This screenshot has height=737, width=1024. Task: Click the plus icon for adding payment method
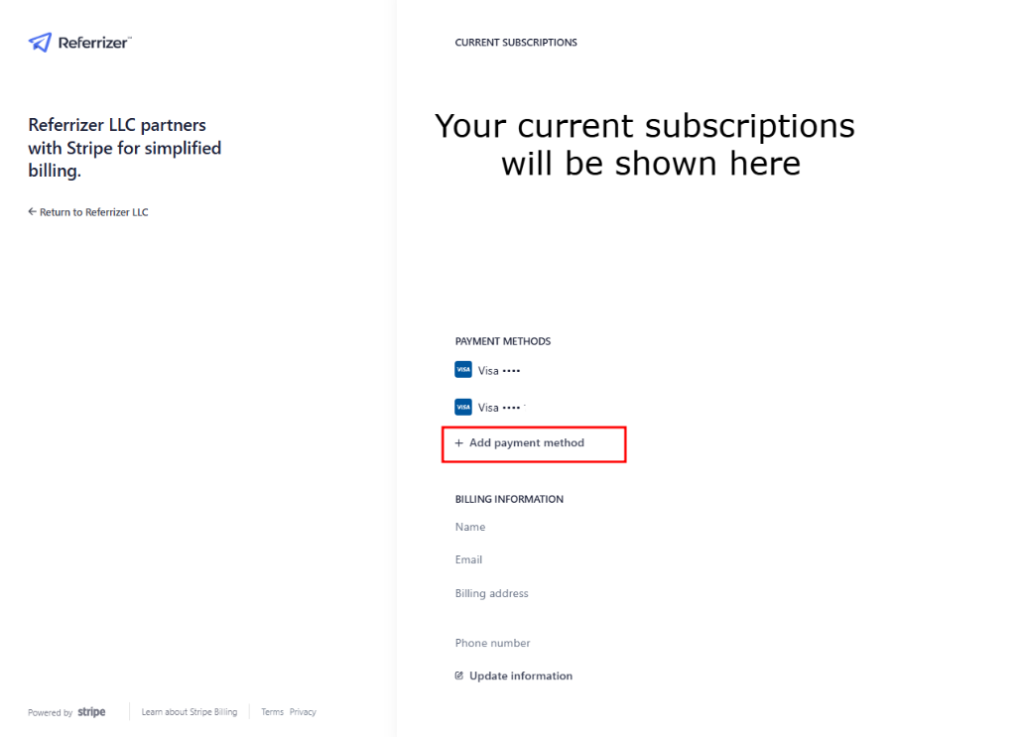click(x=459, y=443)
